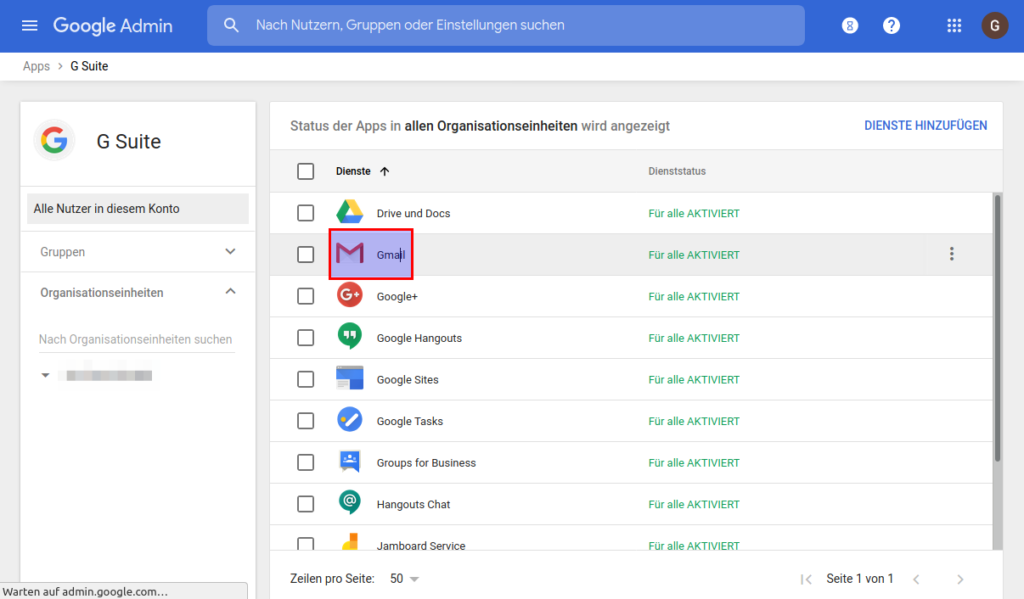Viewport: 1024px width, 599px height.
Task: Open the Google apps grid launcher
Action: point(954,25)
